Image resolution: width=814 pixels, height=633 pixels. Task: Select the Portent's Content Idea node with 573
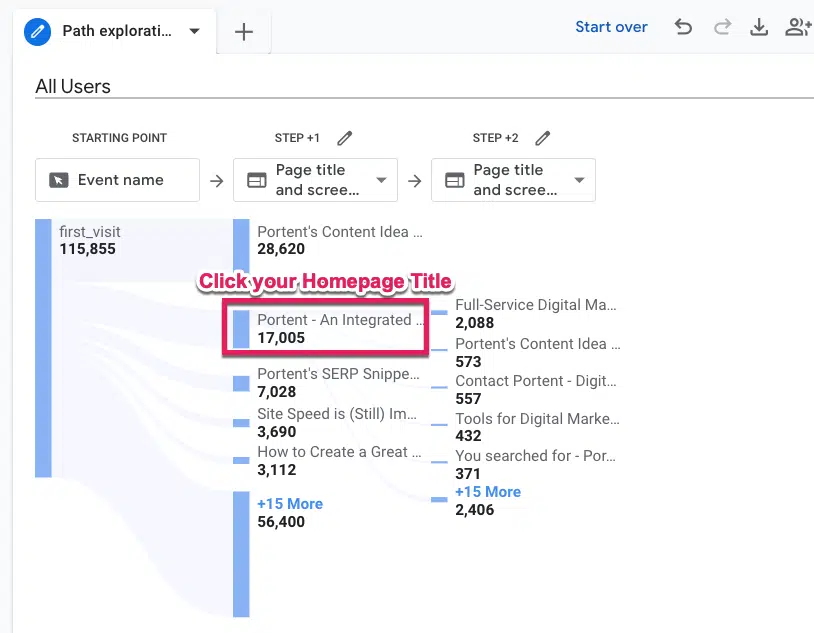point(538,352)
